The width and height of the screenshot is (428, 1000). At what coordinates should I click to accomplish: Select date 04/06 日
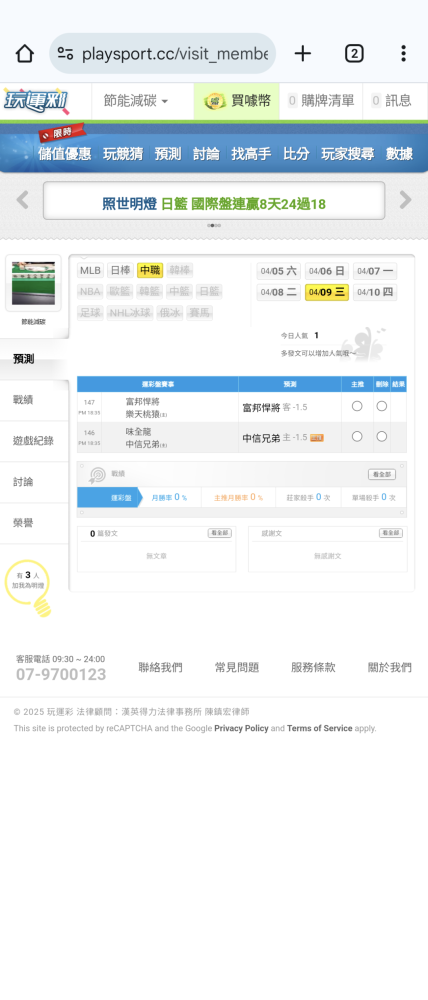click(x=327, y=271)
